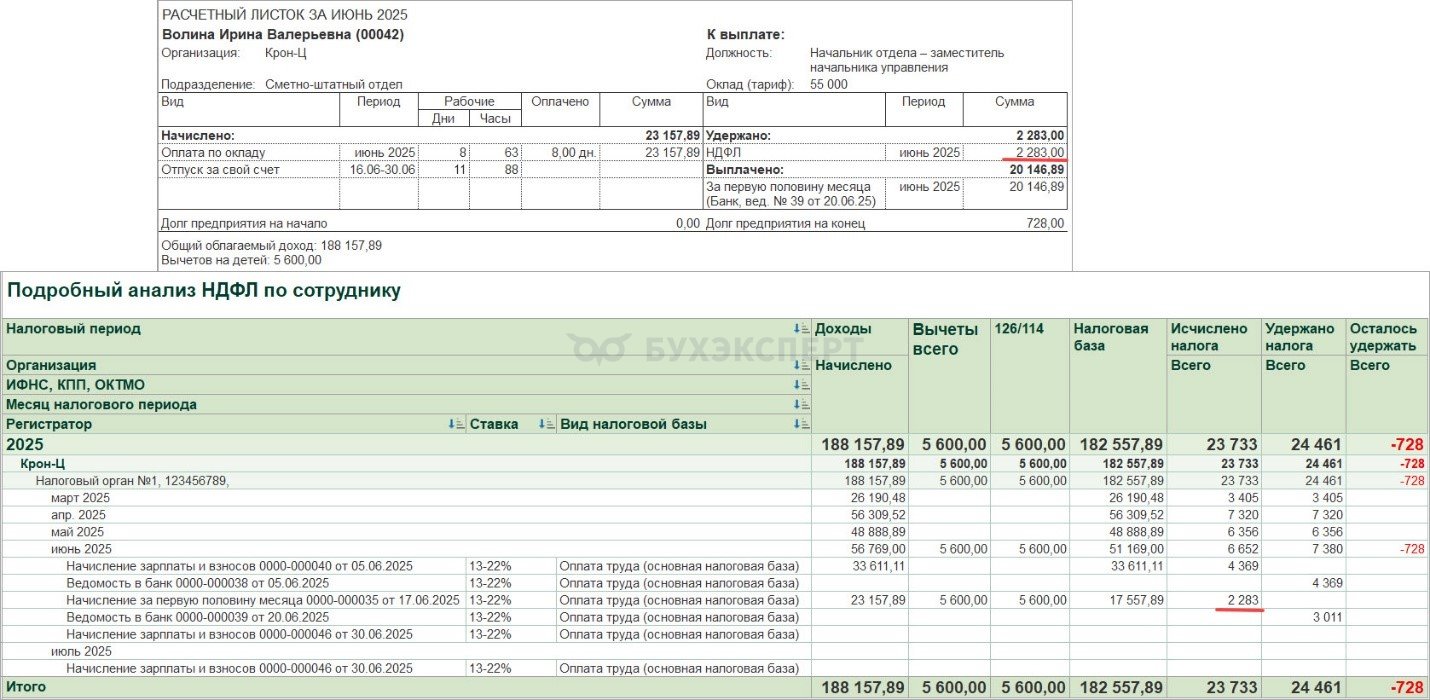The height and width of the screenshot is (700, 1430).
Task: Click the Регистратор column sort icon
Action: point(457,424)
